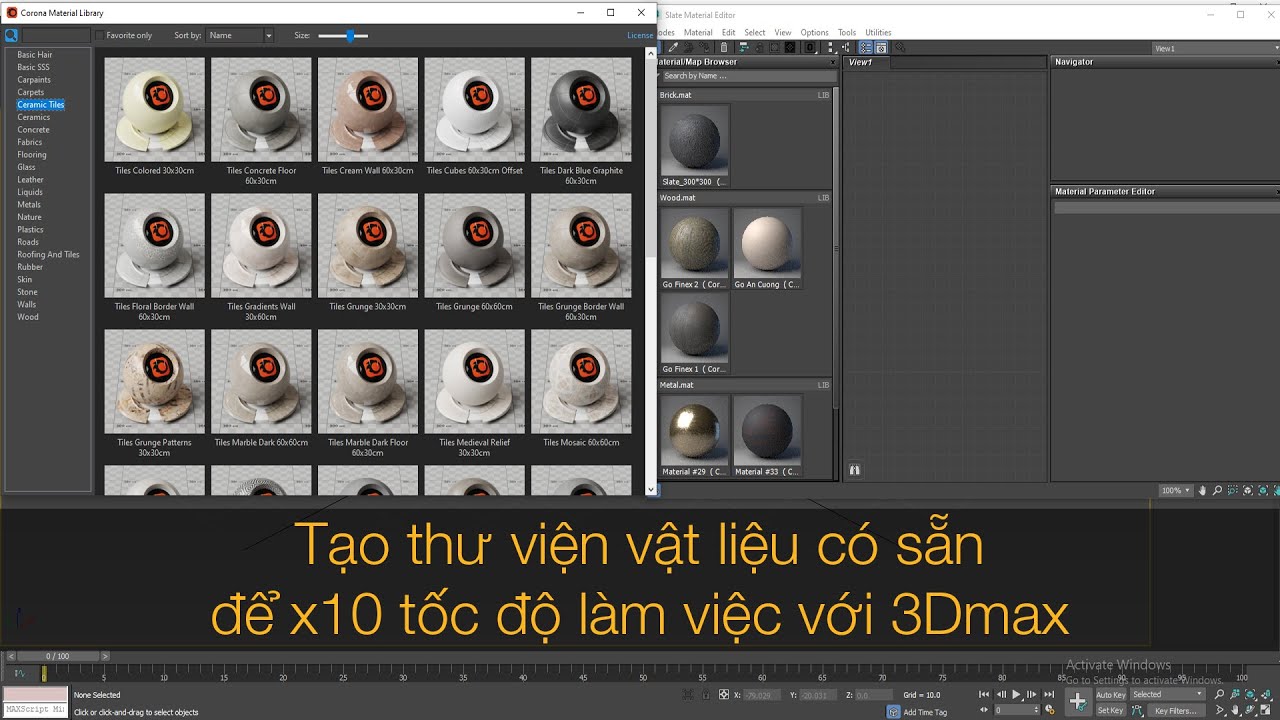This screenshot has width=1280, height=720.
Task: Click the eyedropper pick-material icon in Slate toolbar
Action: tap(673, 47)
